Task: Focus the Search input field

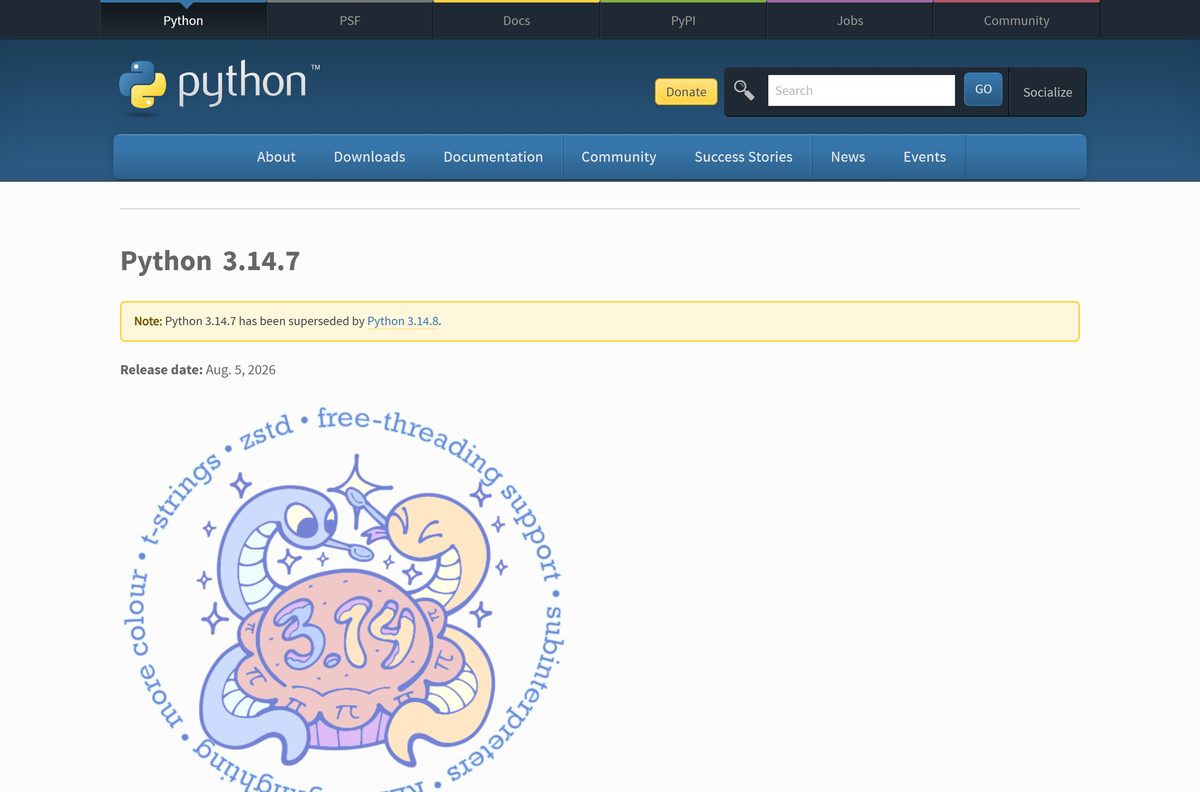Action: 861,90
